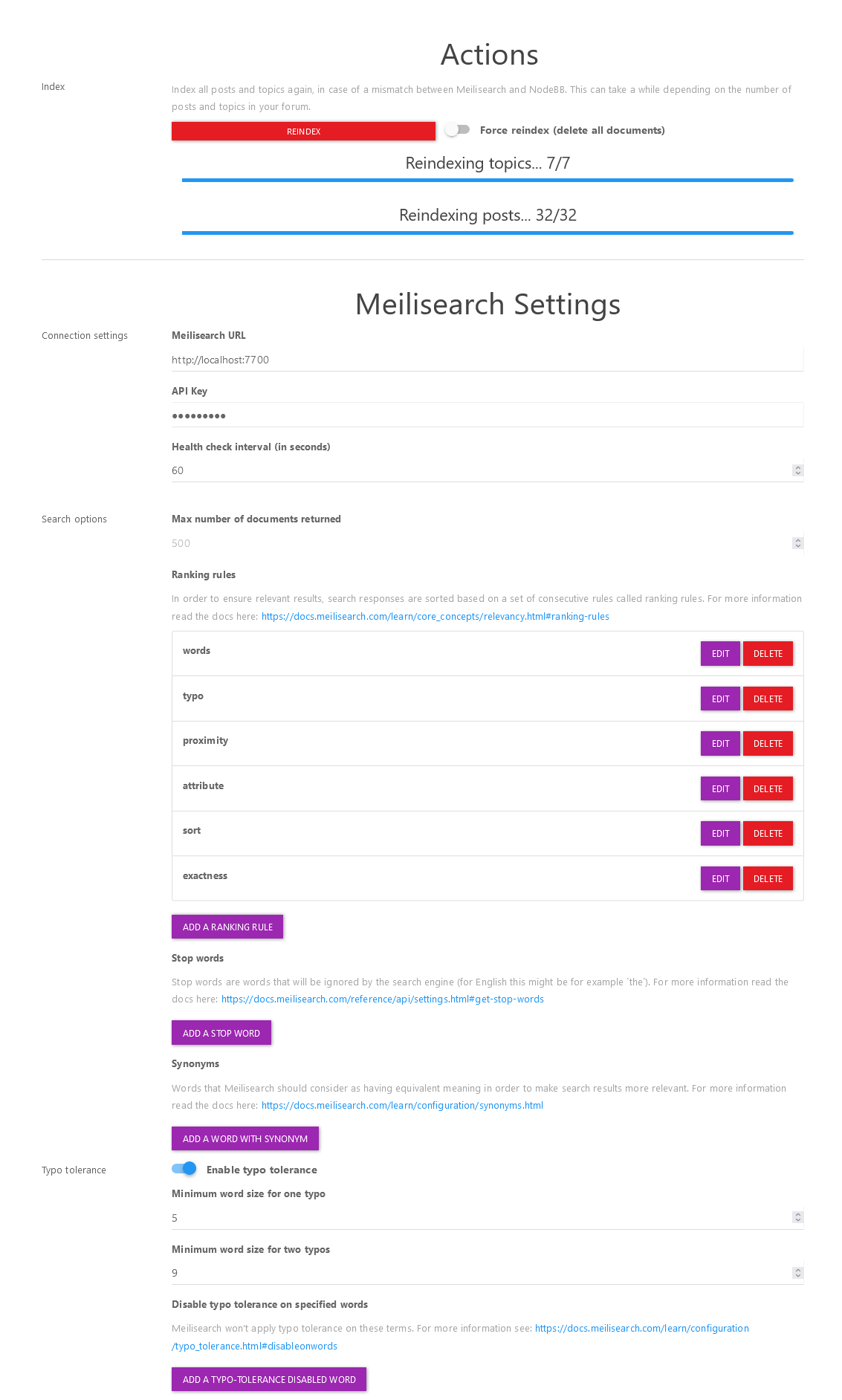Delete the typo ranking rule
The image size is (842, 1400).
[768, 699]
